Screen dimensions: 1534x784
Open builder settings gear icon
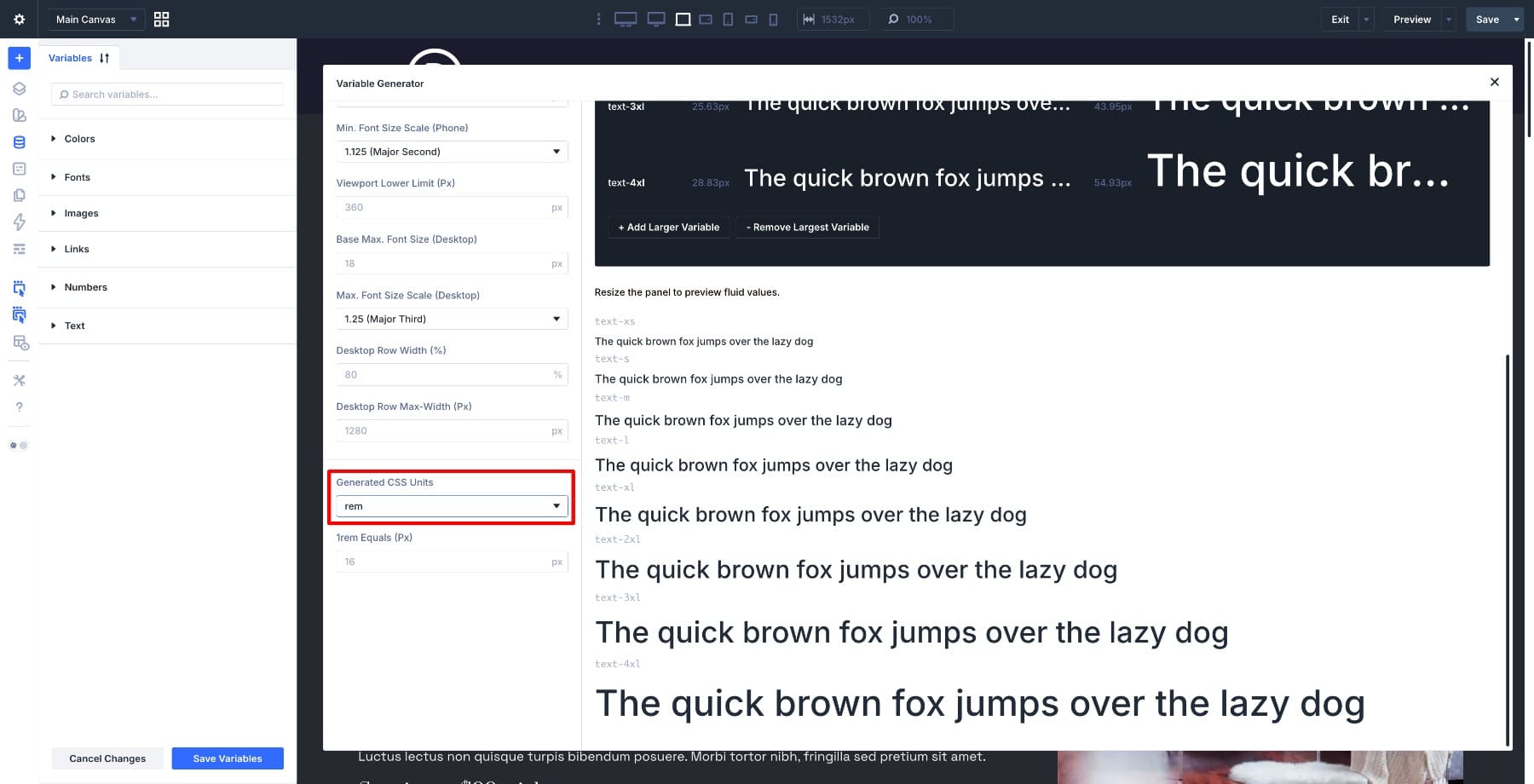19,19
